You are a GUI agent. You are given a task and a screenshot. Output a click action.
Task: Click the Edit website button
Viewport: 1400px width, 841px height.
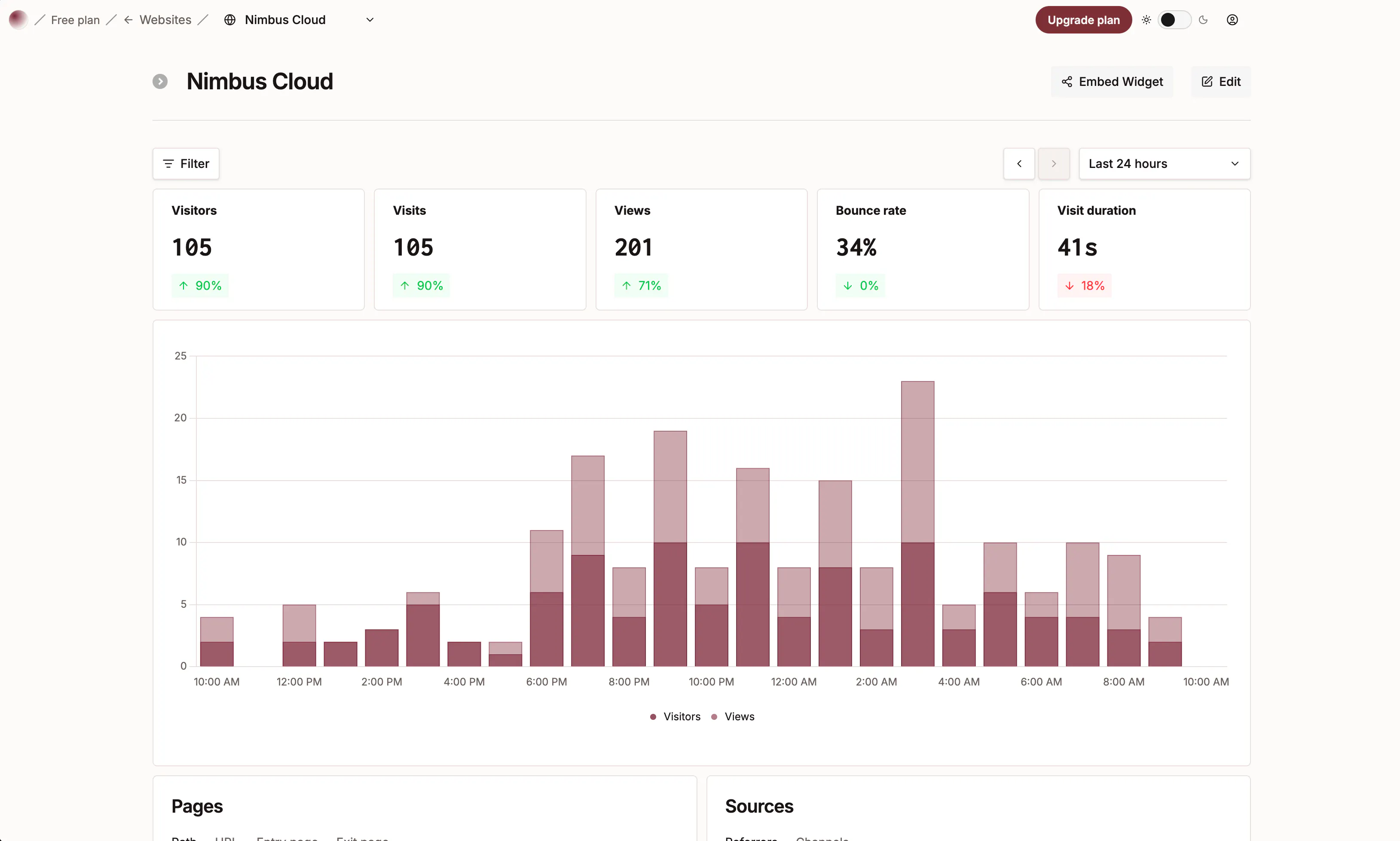(1221, 82)
